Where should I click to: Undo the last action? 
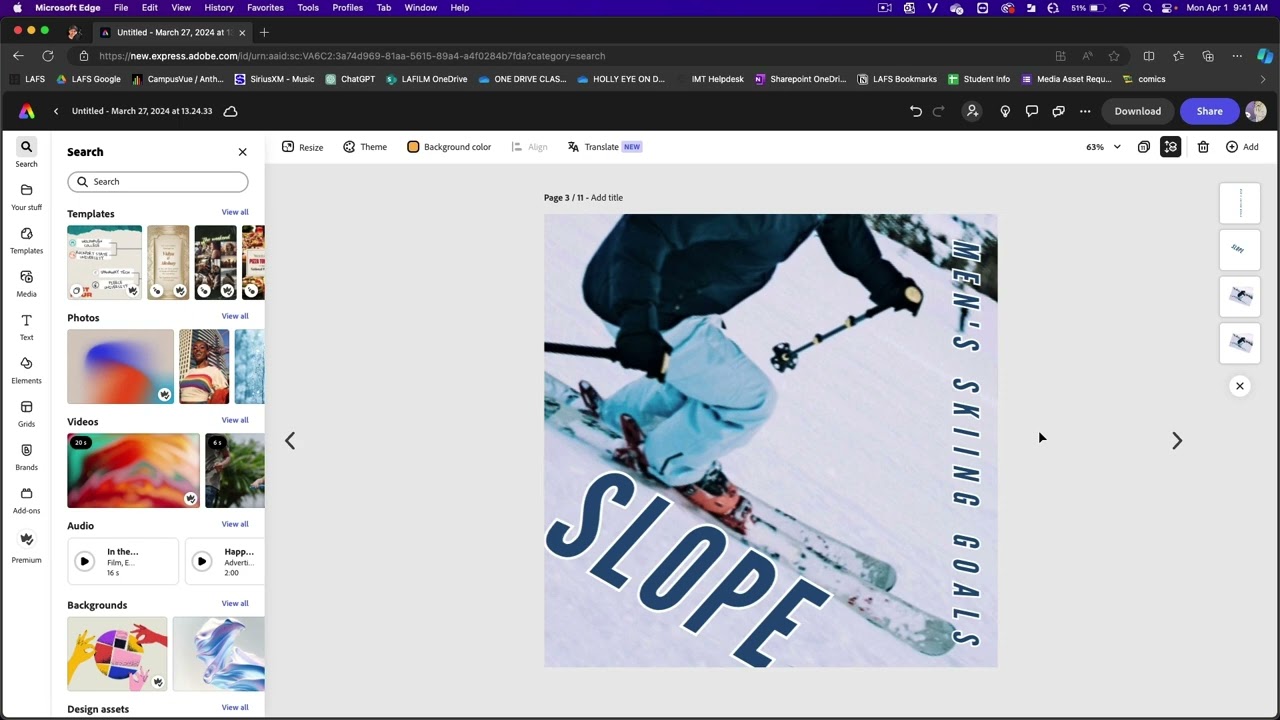(x=916, y=111)
